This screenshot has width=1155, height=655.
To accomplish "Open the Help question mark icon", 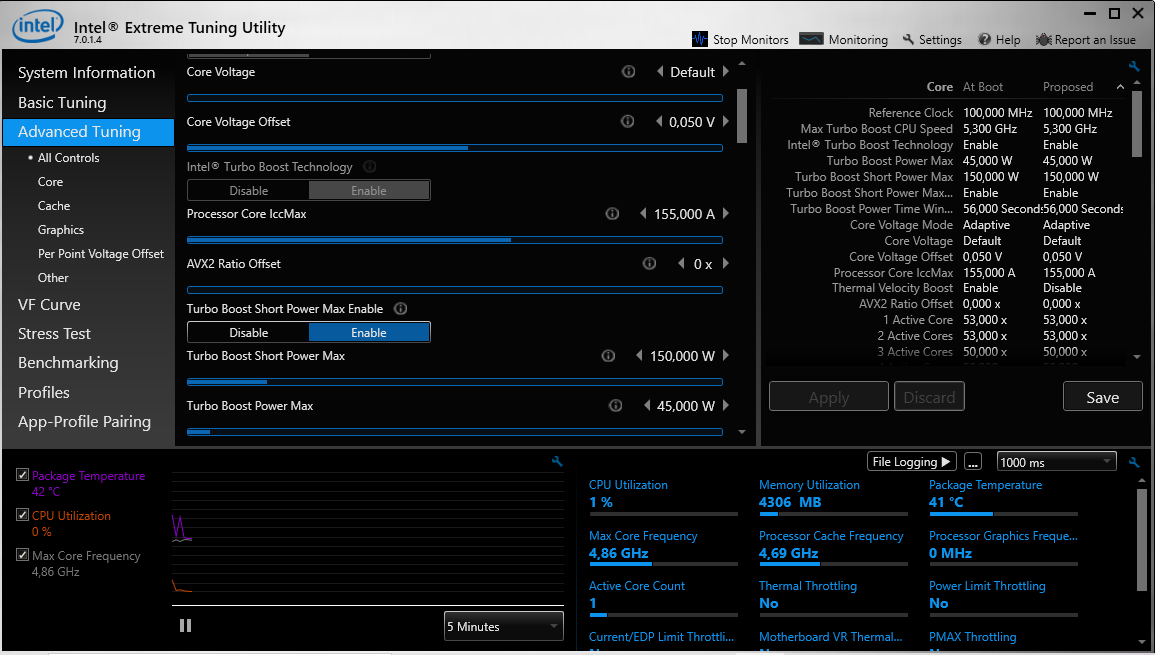I will (984, 39).
